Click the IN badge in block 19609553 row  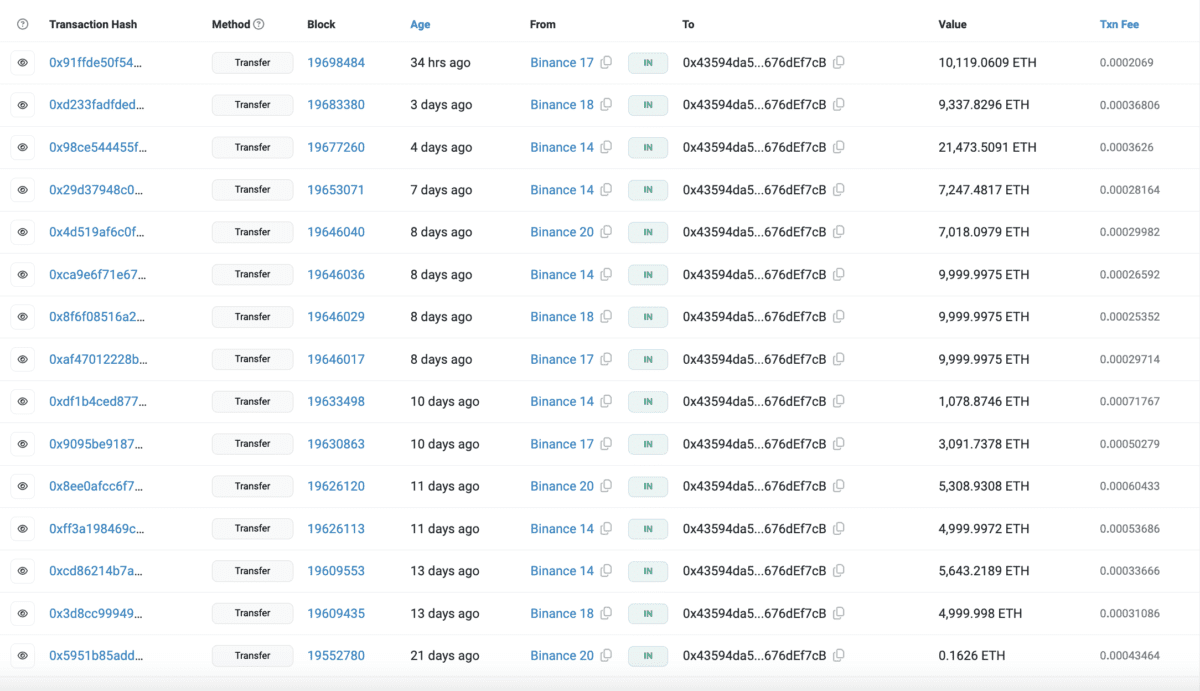coord(648,571)
